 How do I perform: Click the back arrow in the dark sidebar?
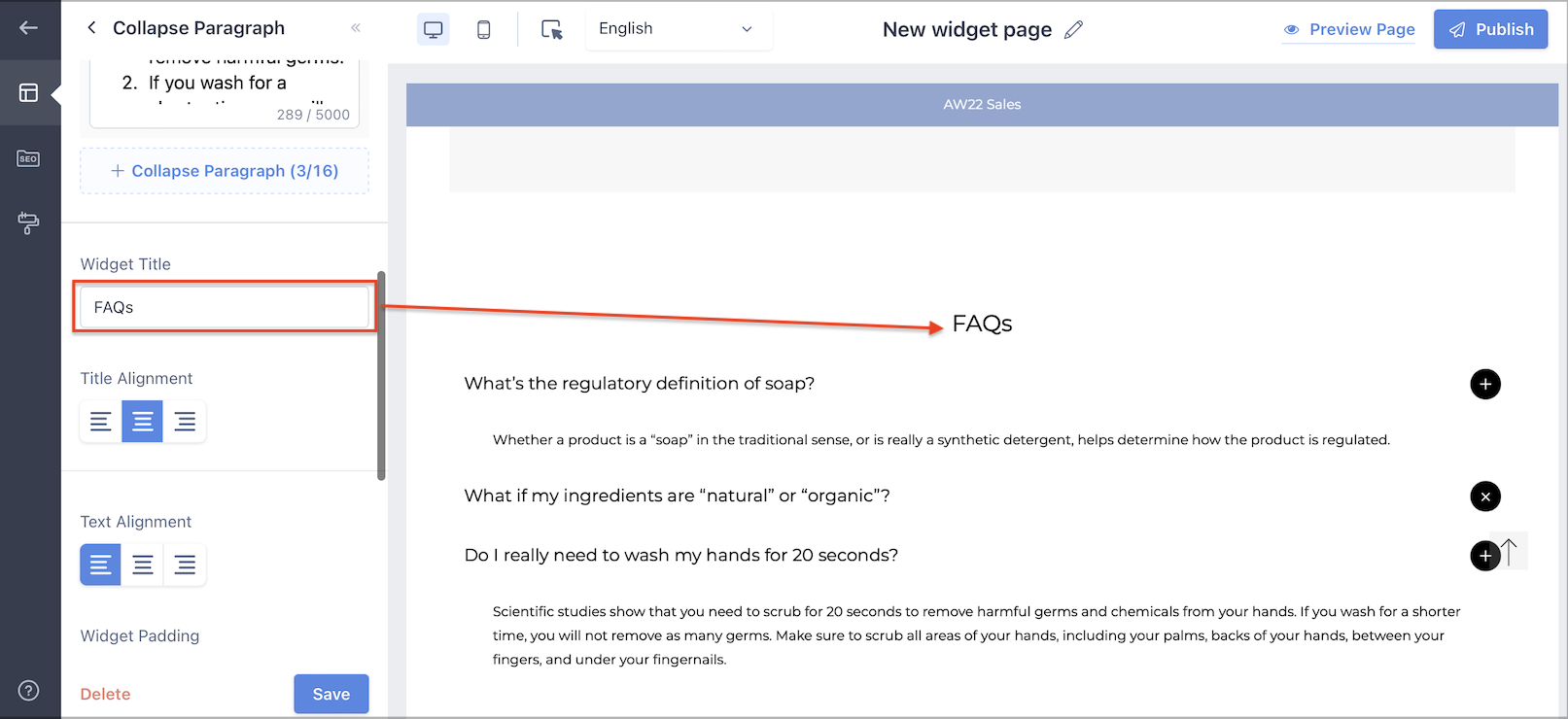[28, 27]
